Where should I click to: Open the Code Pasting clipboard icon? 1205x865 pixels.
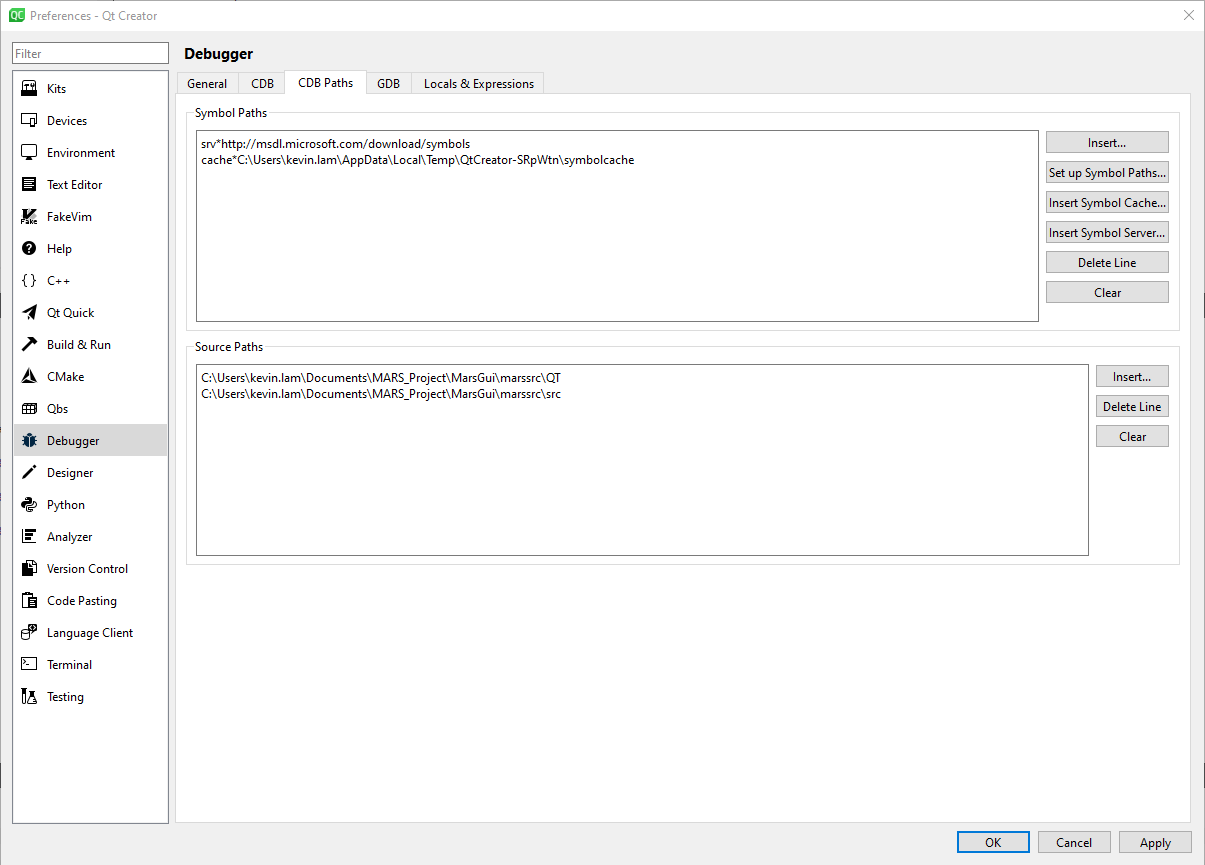(29, 601)
